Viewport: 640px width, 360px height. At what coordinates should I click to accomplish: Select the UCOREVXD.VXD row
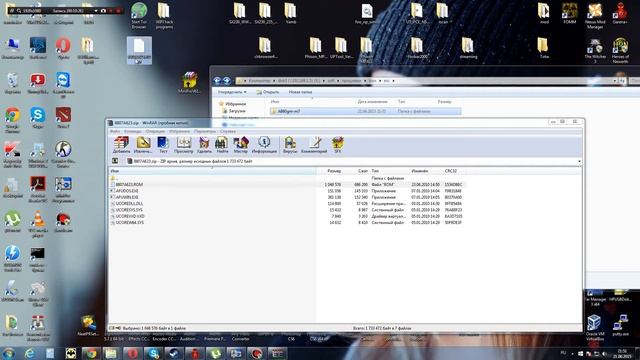pos(287,216)
